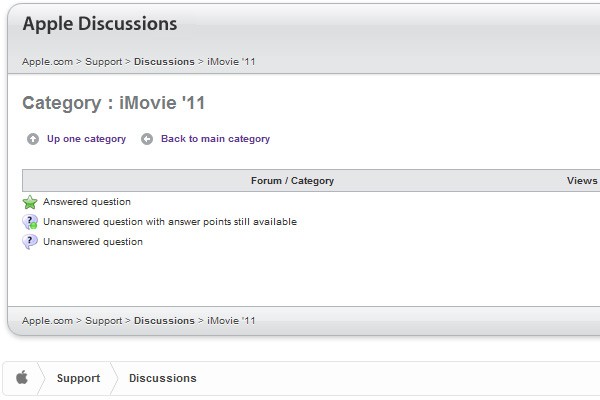Click iMovie '11 in the bottom breadcrumb
This screenshot has height=400, width=600.
(x=231, y=320)
